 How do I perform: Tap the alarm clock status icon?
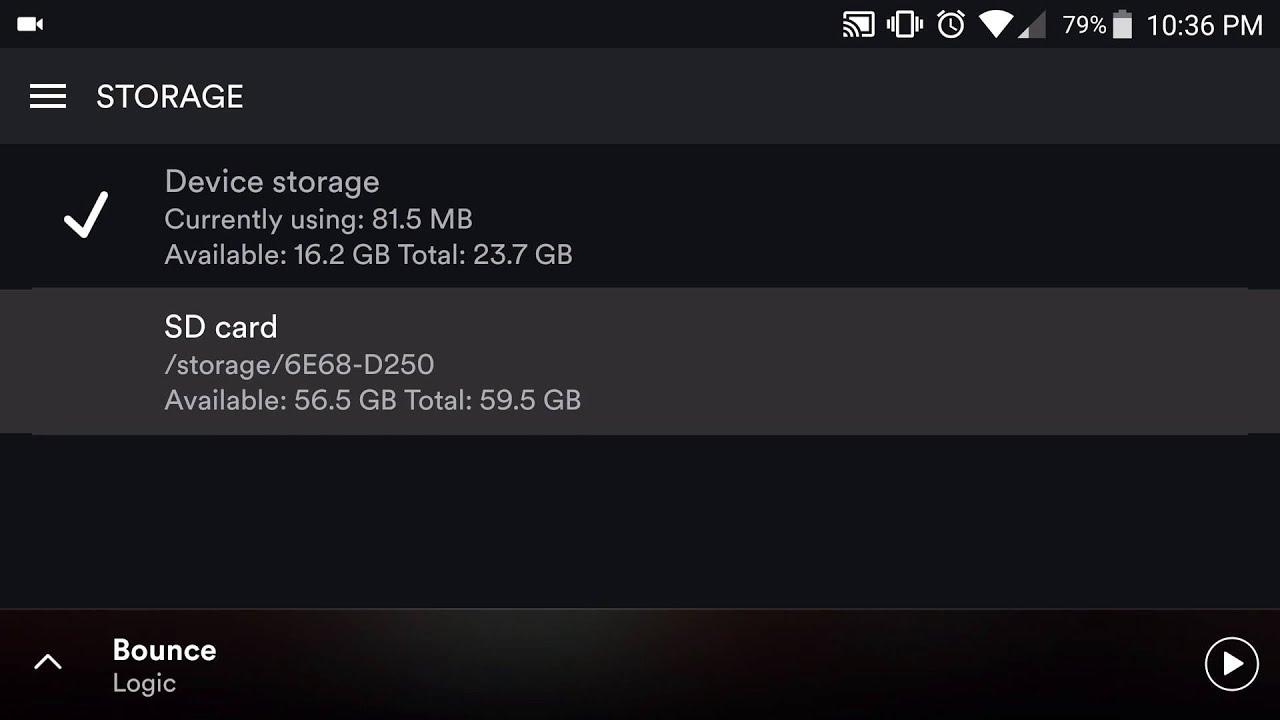click(950, 25)
